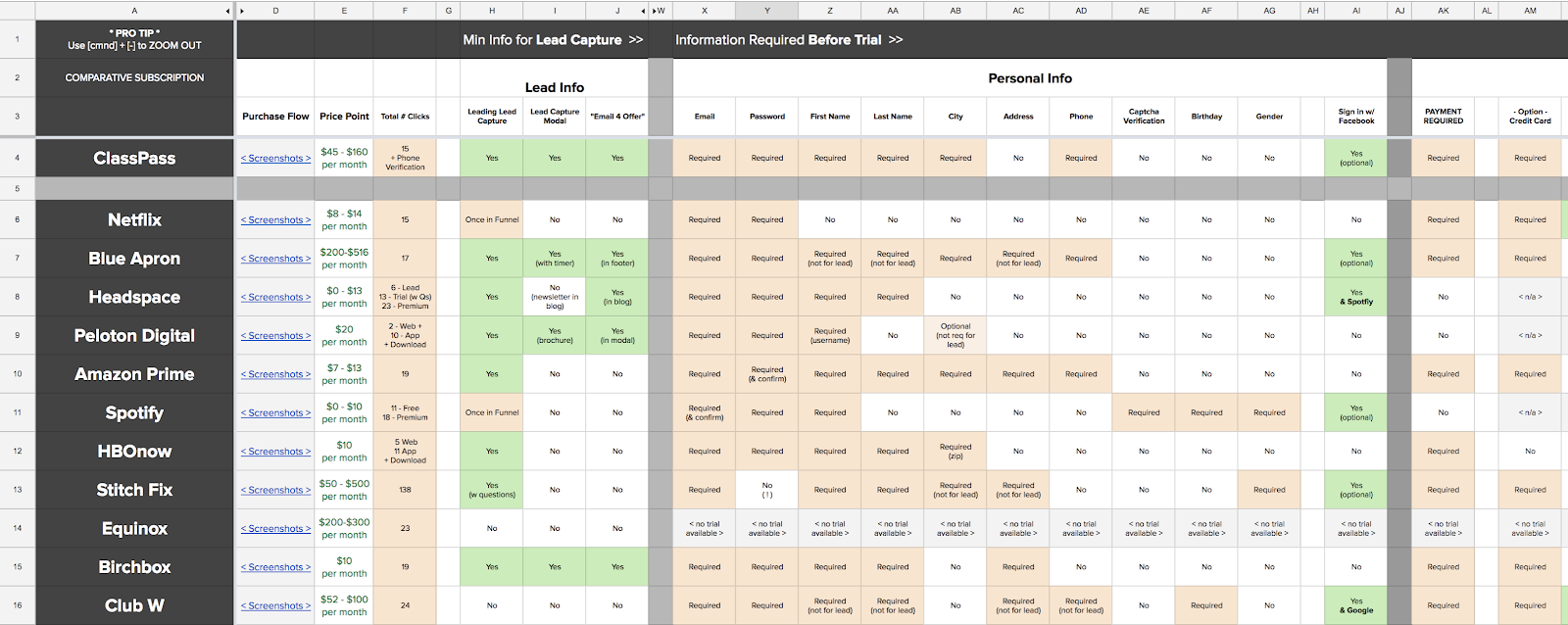The height and width of the screenshot is (625, 1568).
Task: Open the Blue Apron Screenshots link
Action: click(x=275, y=259)
